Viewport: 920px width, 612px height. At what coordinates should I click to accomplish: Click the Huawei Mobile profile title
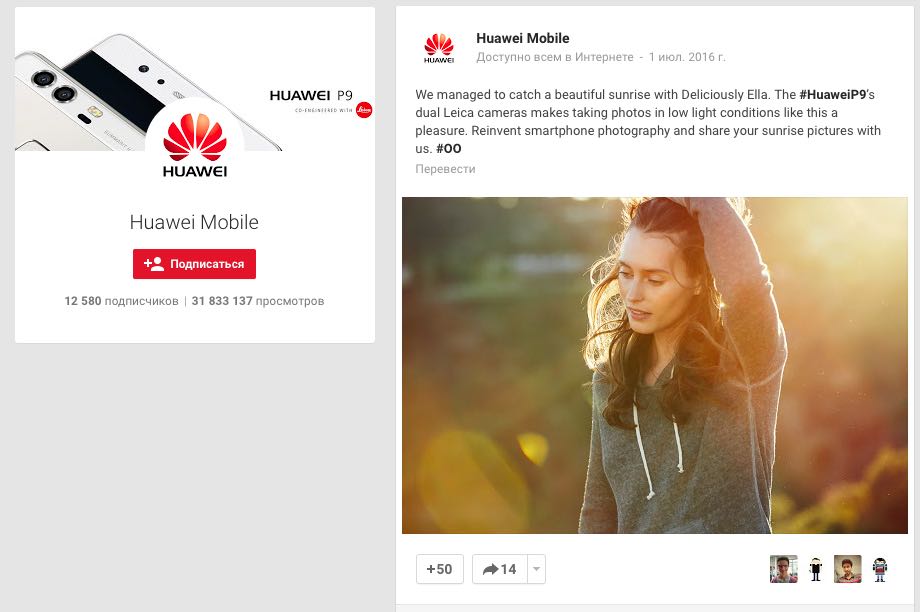point(194,222)
